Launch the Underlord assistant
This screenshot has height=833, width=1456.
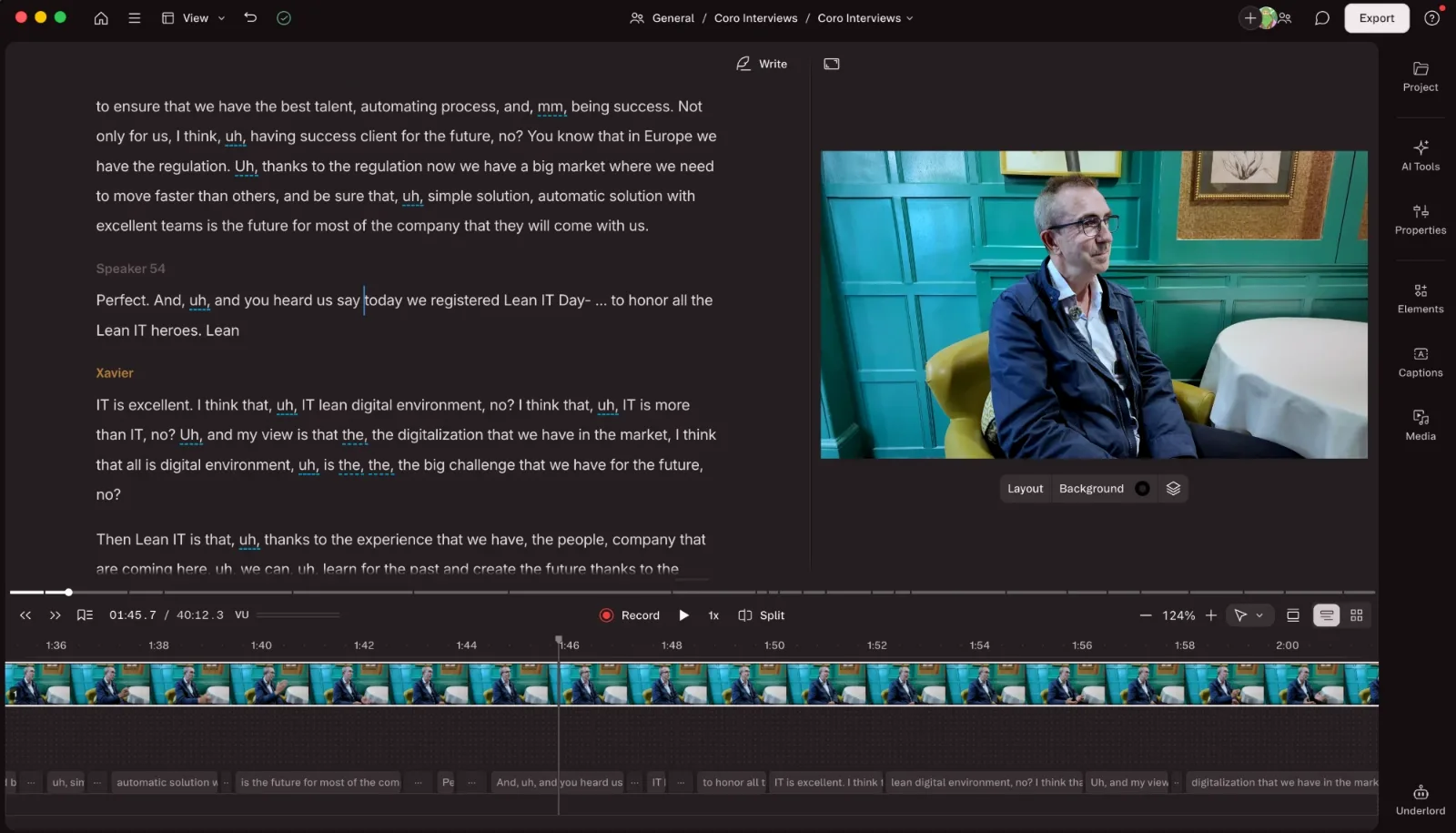[1421, 799]
